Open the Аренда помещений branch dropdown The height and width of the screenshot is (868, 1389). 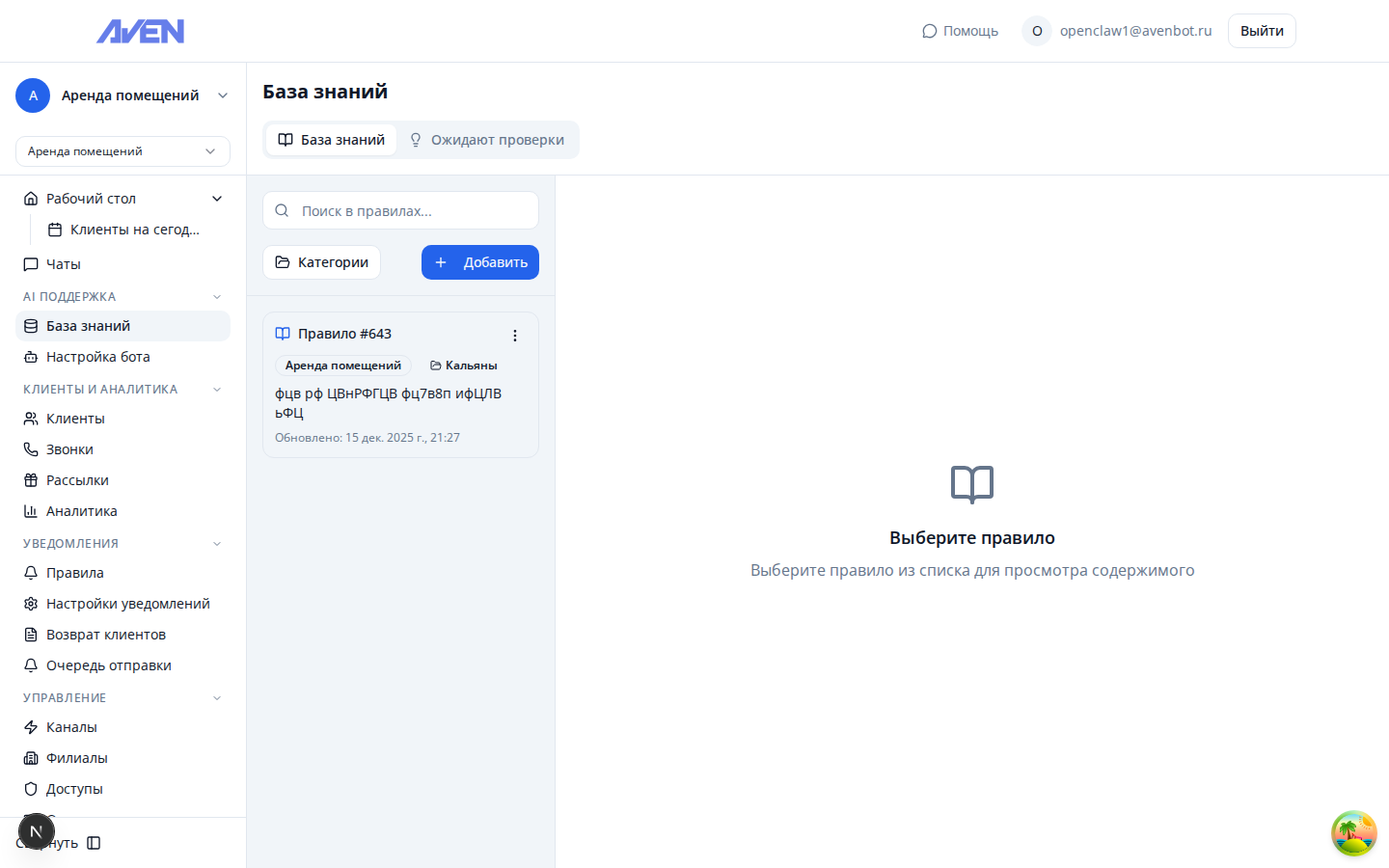pos(123,151)
